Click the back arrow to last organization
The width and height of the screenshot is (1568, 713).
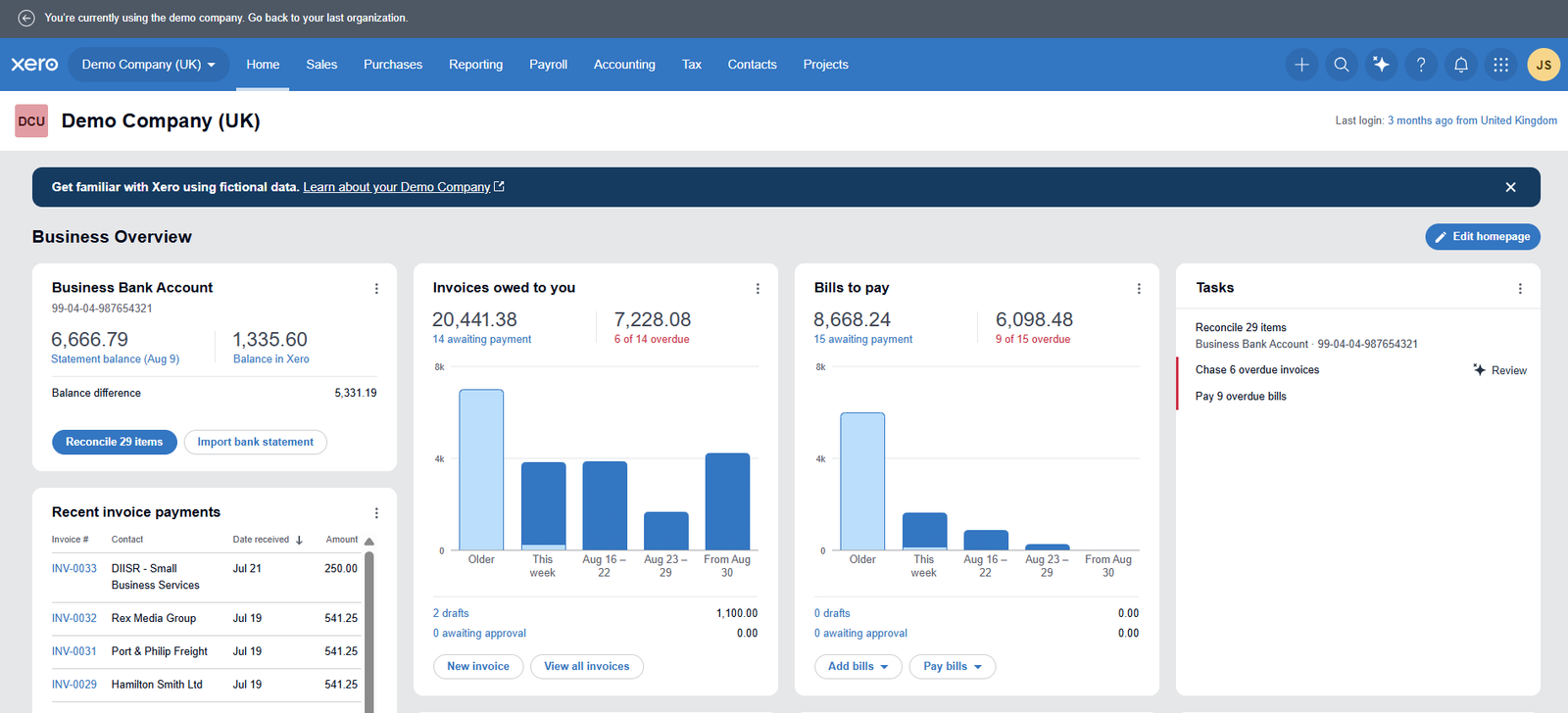26,18
